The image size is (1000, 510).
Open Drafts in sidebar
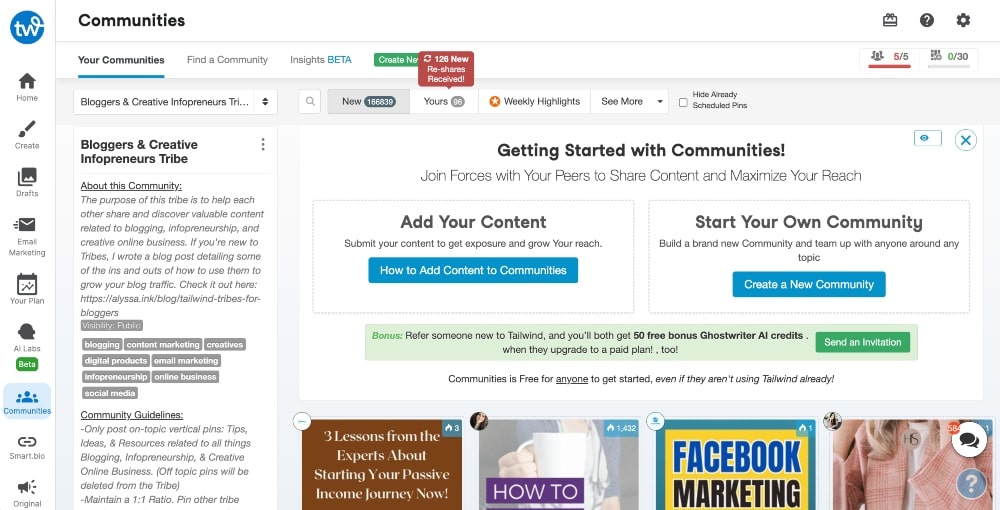click(x=27, y=182)
